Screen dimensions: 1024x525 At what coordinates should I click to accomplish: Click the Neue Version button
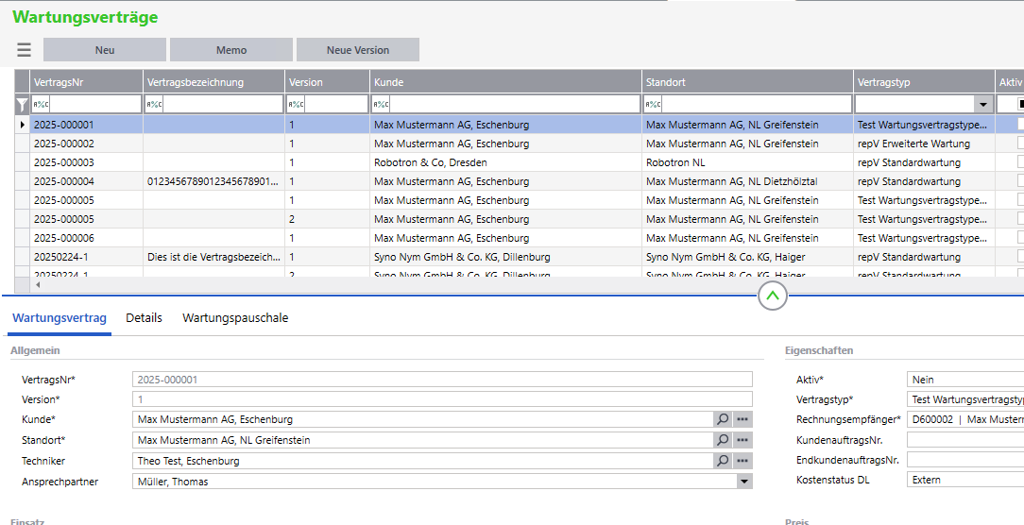click(x=358, y=50)
